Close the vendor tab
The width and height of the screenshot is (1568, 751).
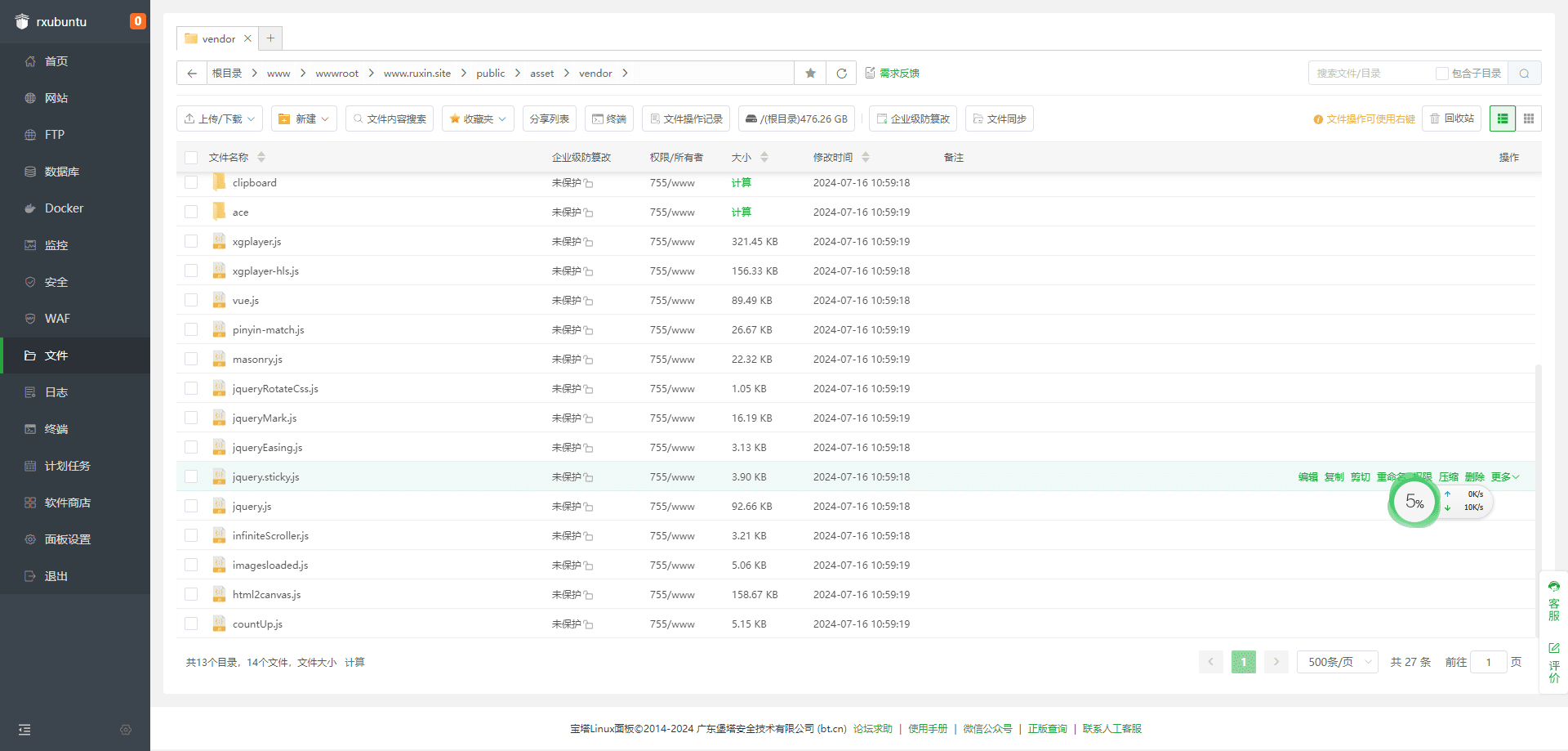pos(247,38)
